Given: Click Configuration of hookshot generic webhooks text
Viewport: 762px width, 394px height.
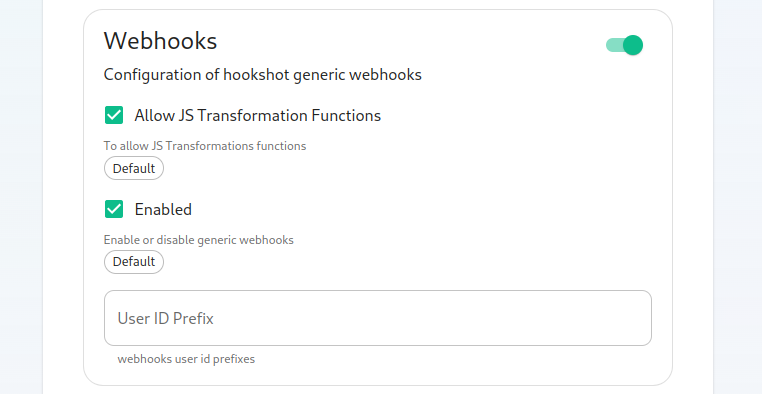Looking at the screenshot, I should pyautogui.click(x=262, y=75).
